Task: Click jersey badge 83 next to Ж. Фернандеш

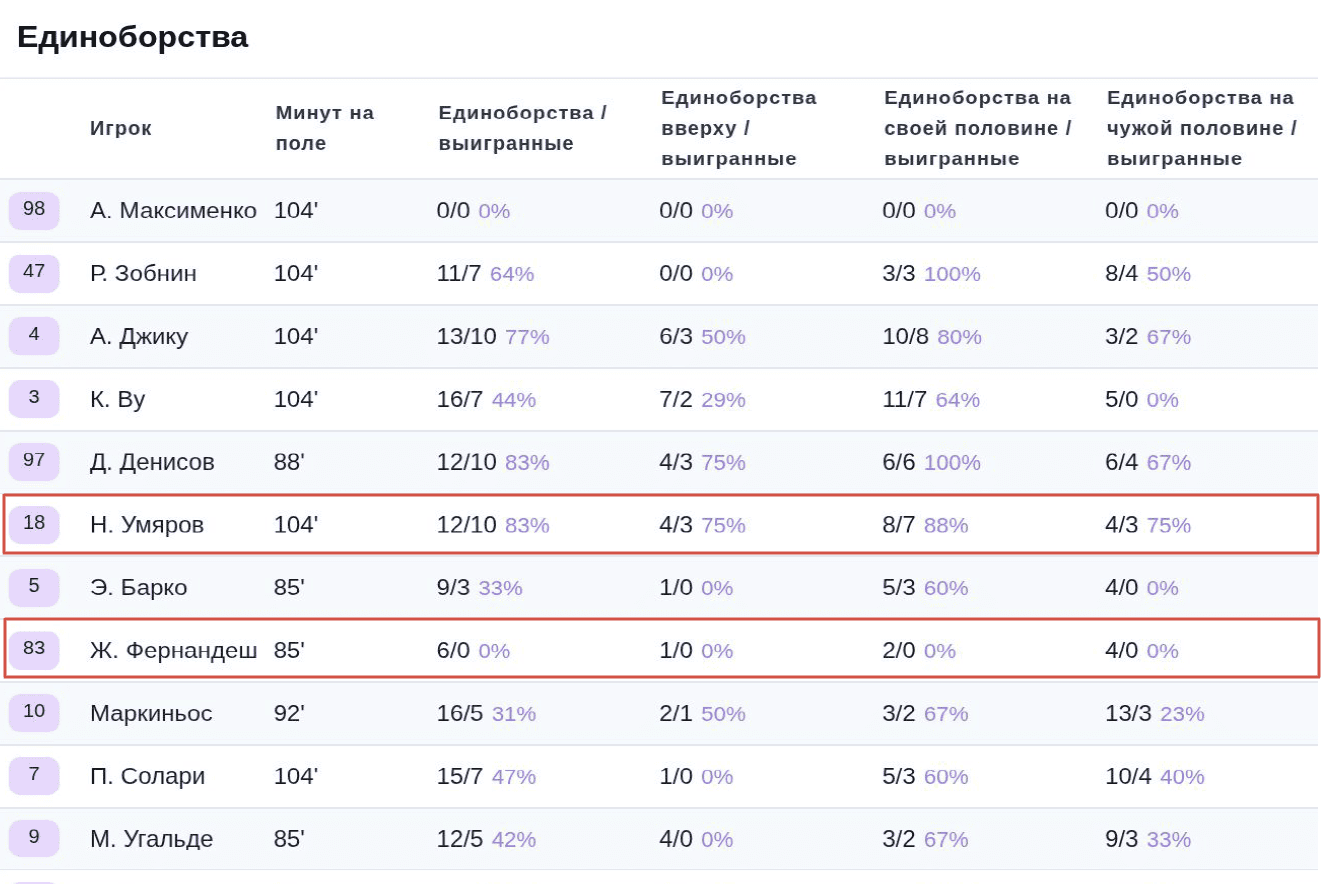Action: 34,650
